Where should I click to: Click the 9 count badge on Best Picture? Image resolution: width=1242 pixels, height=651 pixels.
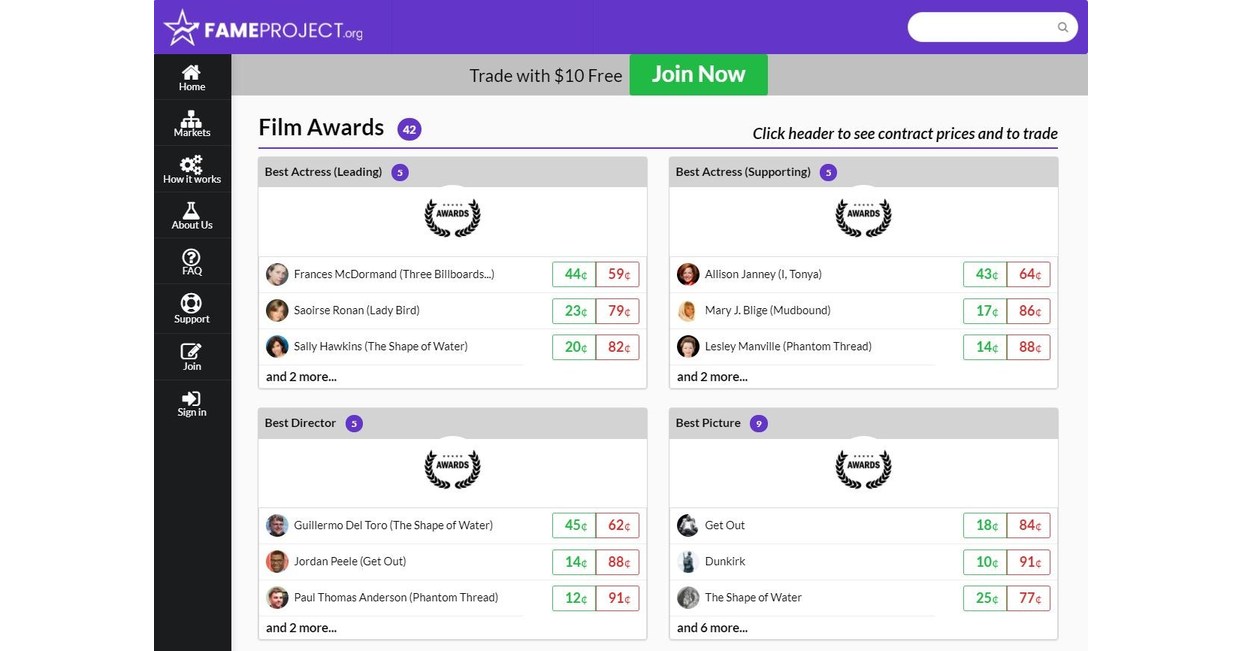click(x=759, y=423)
